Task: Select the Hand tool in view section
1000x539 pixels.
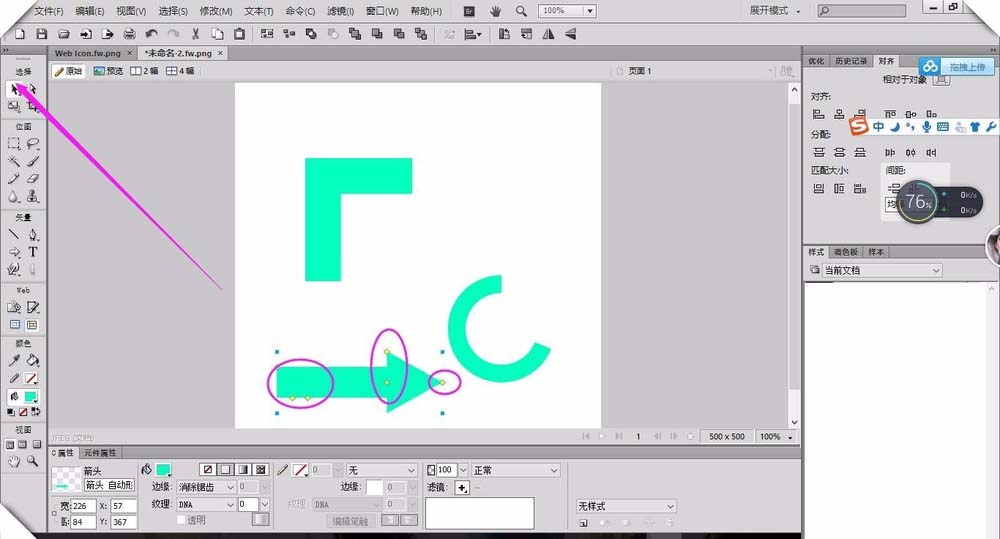Action: (x=14, y=461)
